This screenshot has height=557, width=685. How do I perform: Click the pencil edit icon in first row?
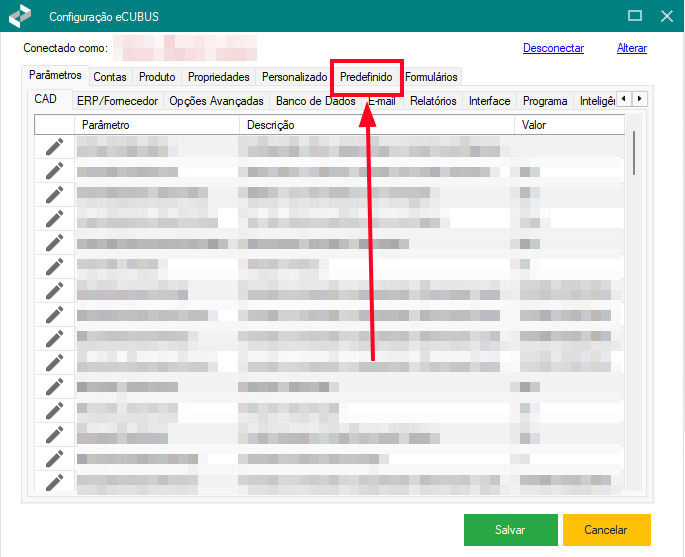pos(54,147)
